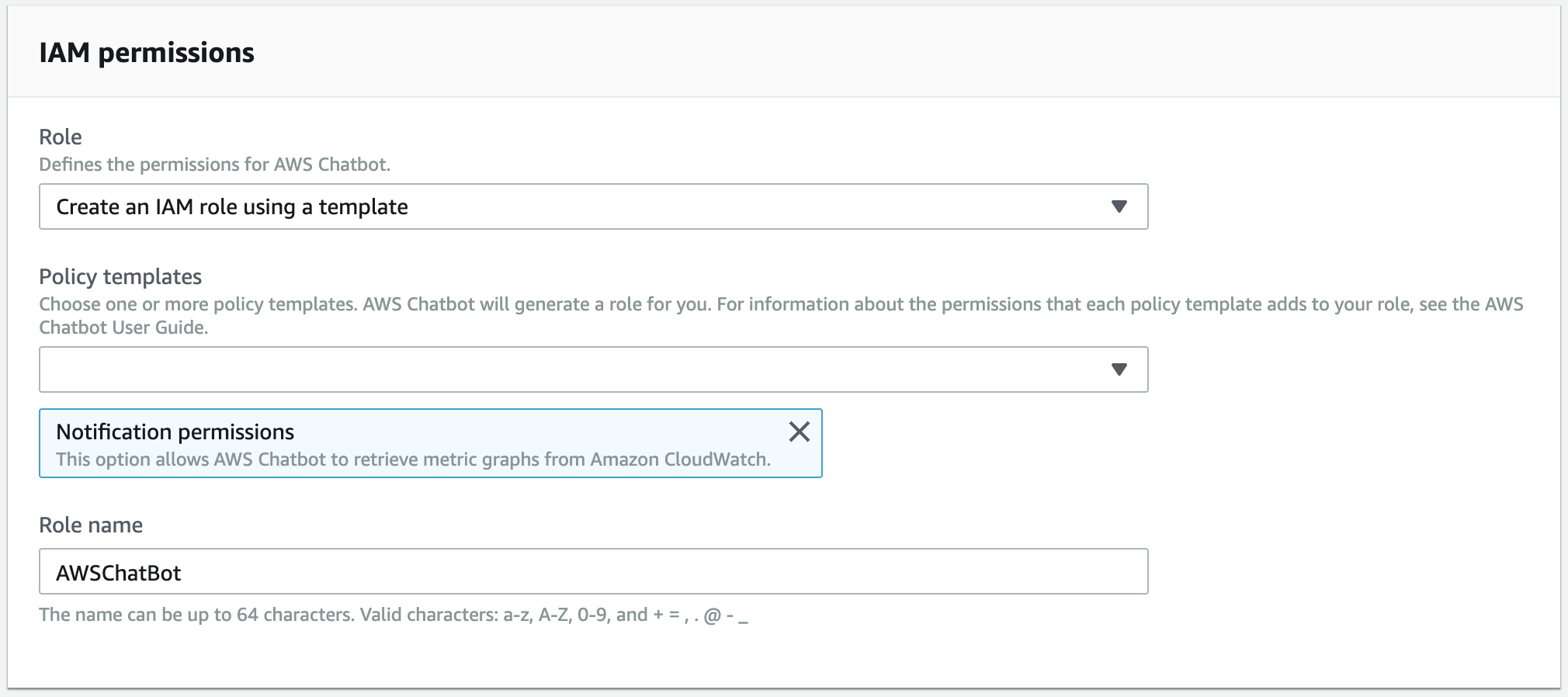Click the IAM permissions heading
Viewport: 1568px width, 697px height.
pos(147,53)
